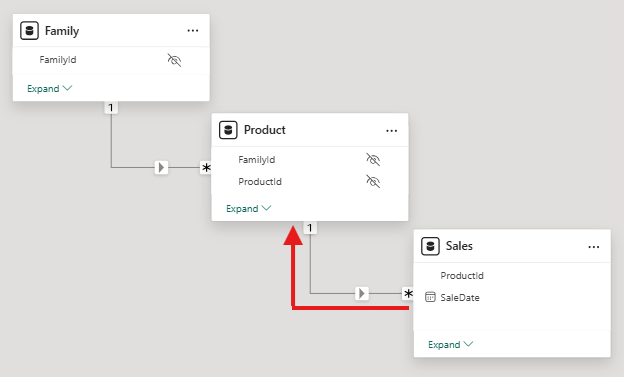Click the Family table database icon

pyautogui.click(x=29, y=31)
